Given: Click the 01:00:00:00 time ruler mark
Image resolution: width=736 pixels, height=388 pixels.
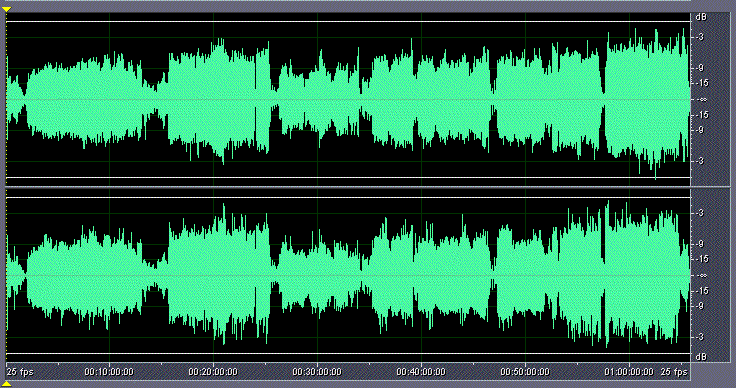Looking at the screenshot, I should pos(629,372).
